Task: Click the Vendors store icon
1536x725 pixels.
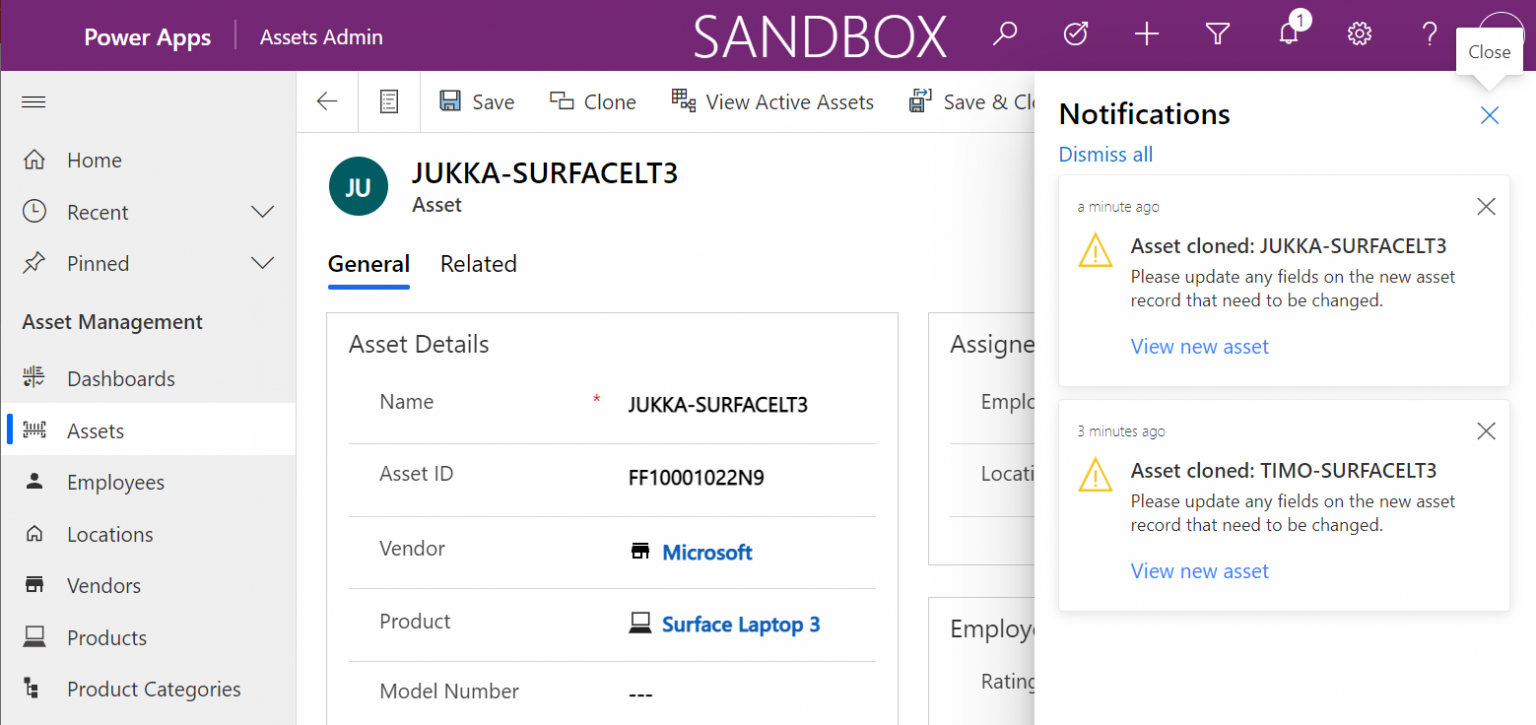Action: [34, 585]
